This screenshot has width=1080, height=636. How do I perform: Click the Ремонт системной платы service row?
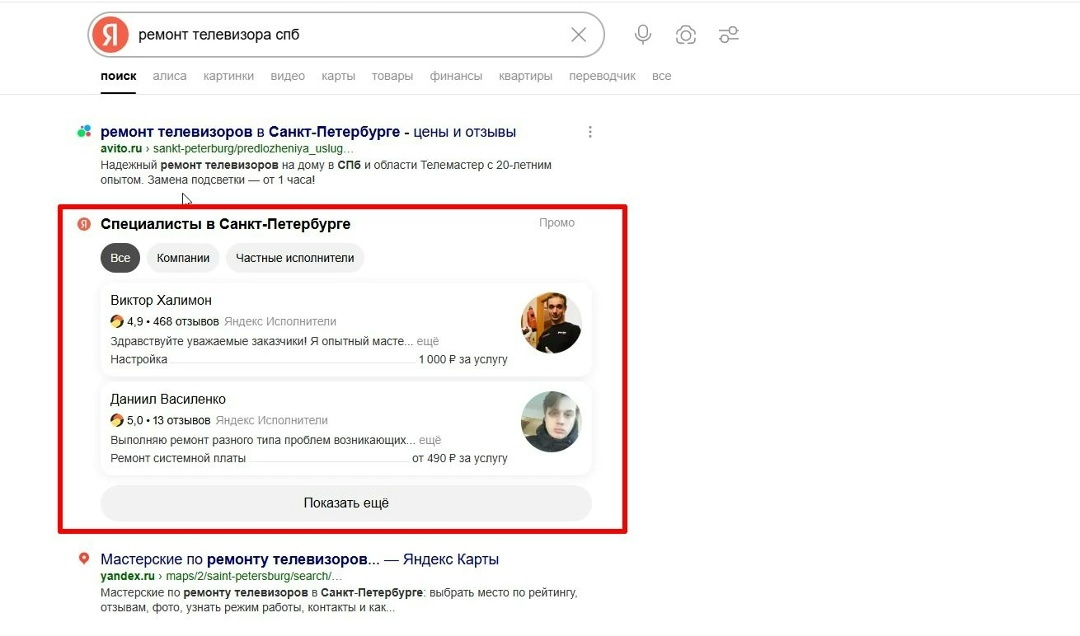tap(309, 458)
